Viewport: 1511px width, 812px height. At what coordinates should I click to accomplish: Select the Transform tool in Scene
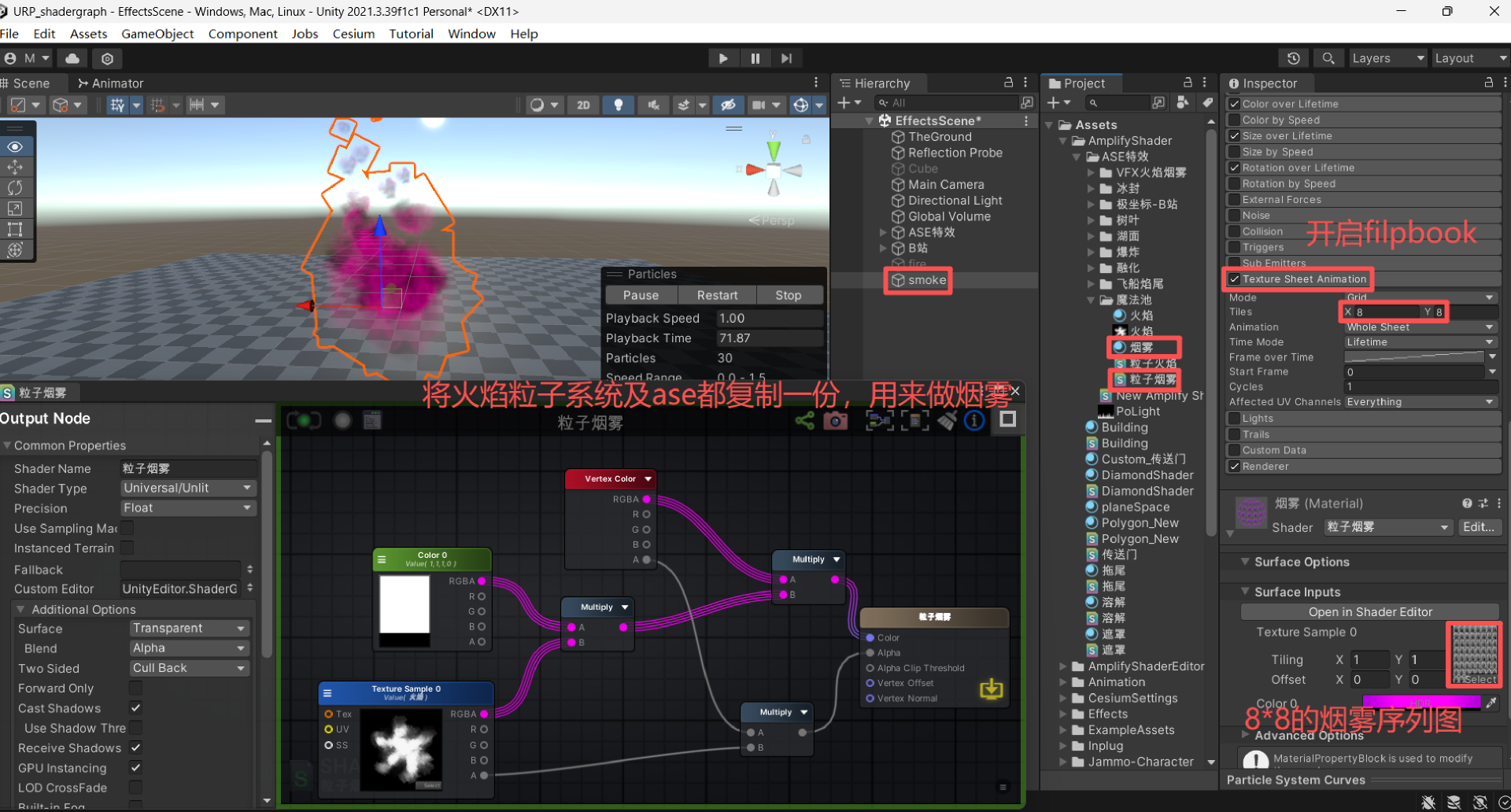click(15, 249)
